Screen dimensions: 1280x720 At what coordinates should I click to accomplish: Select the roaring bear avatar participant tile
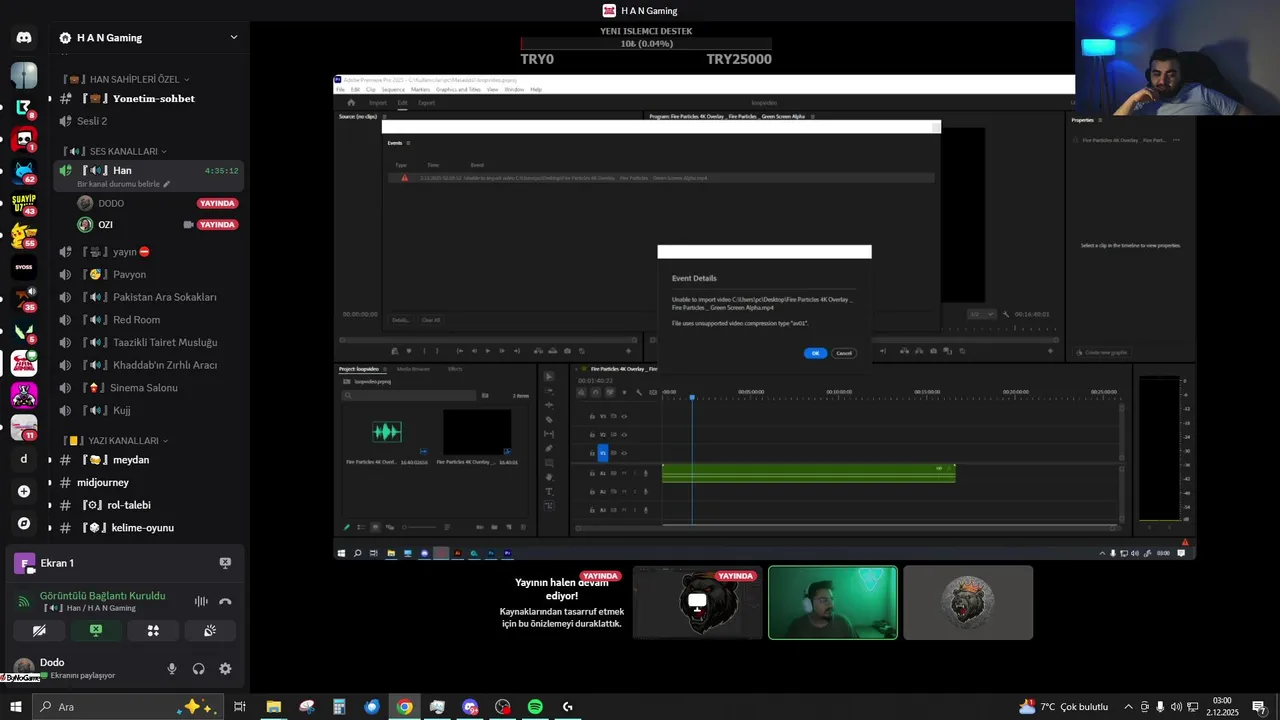coord(968,603)
